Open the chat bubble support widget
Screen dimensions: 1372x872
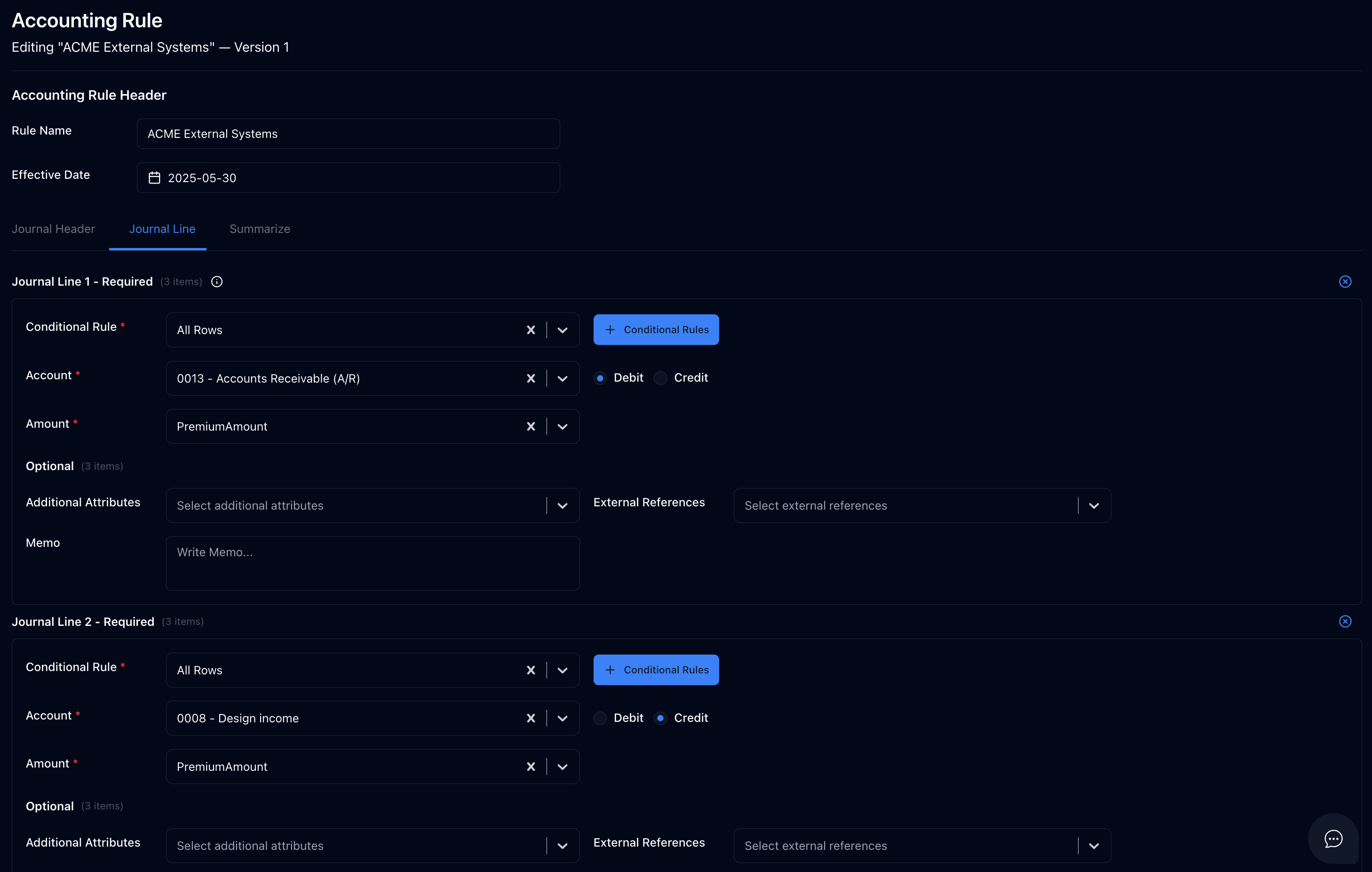click(1333, 839)
